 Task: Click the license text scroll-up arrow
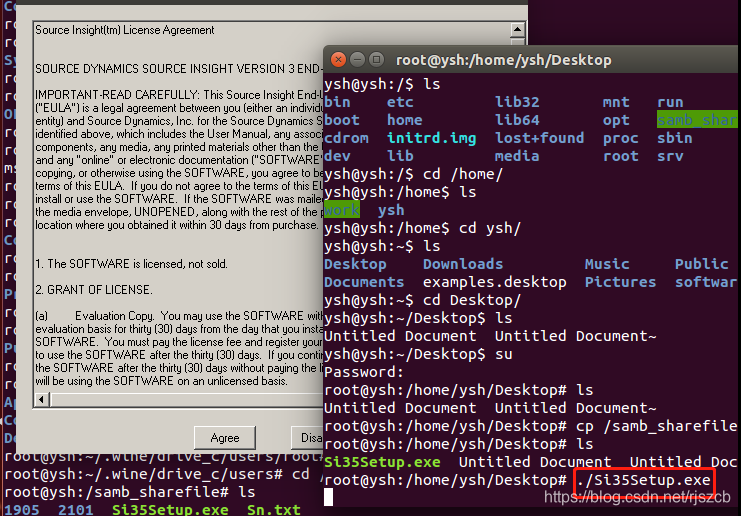517,29
